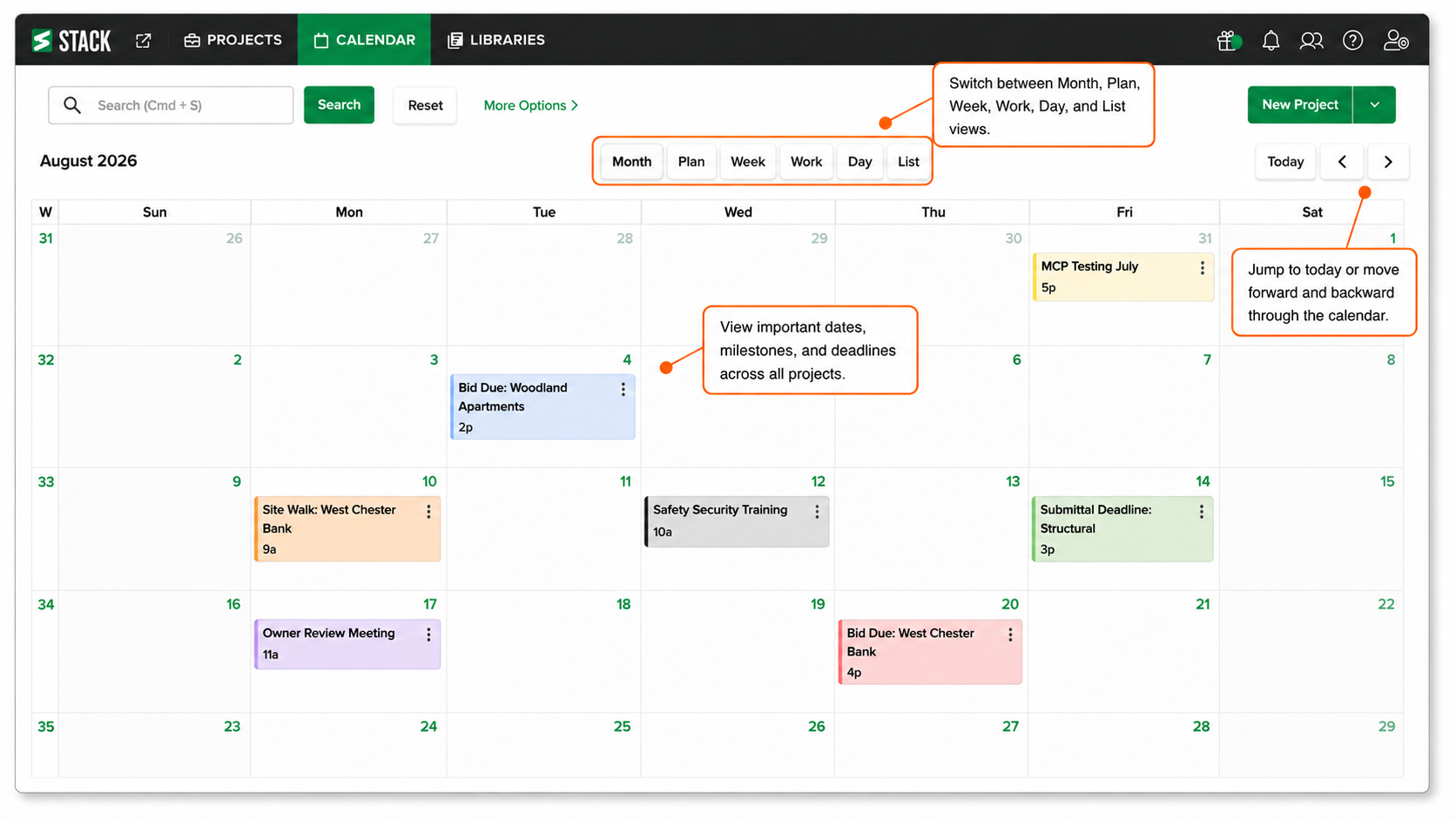Open options menu for Submittal Deadline: Structural

(1202, 512)
